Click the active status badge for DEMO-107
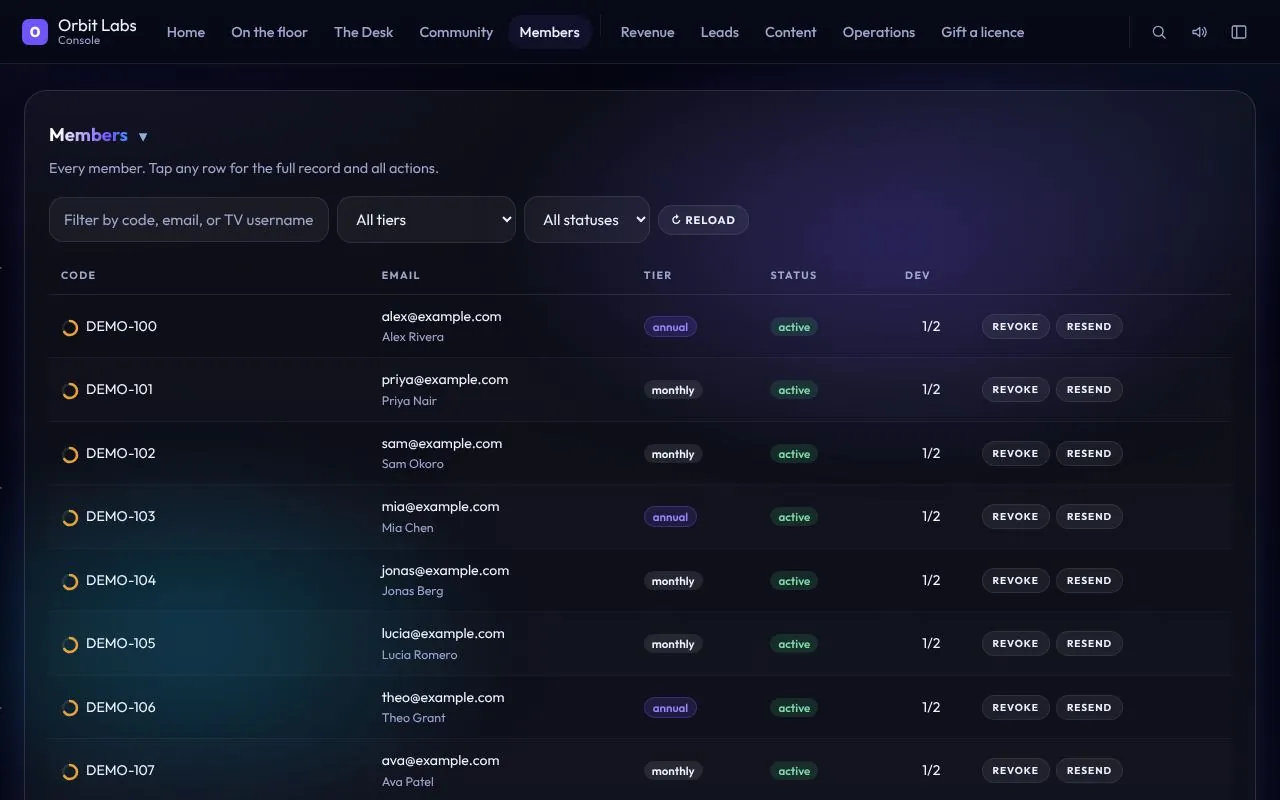Screen dimensions: 1280x800 click(x=794, y=771)
